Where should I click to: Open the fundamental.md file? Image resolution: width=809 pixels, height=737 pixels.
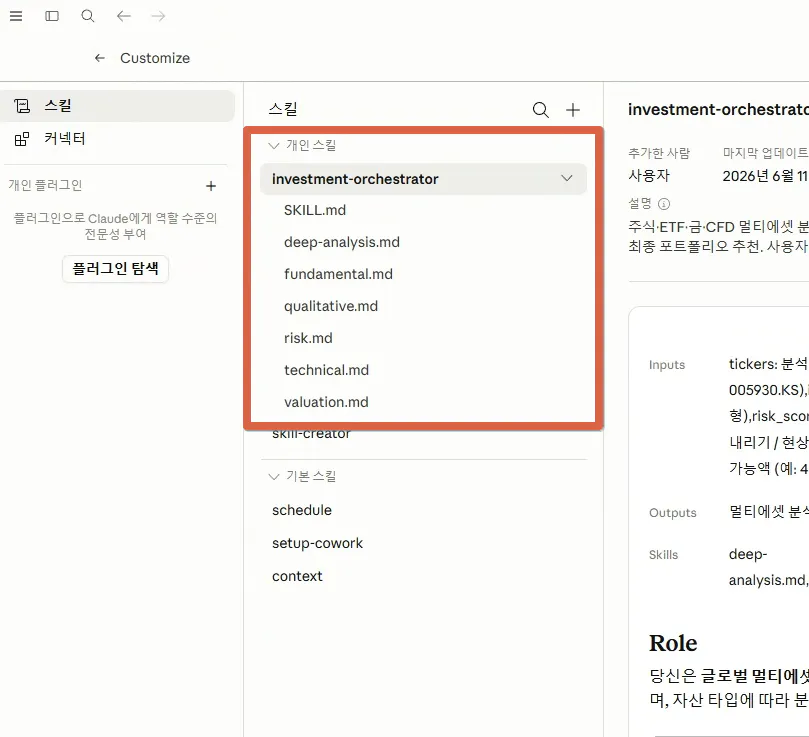click(x=338, y=274)
